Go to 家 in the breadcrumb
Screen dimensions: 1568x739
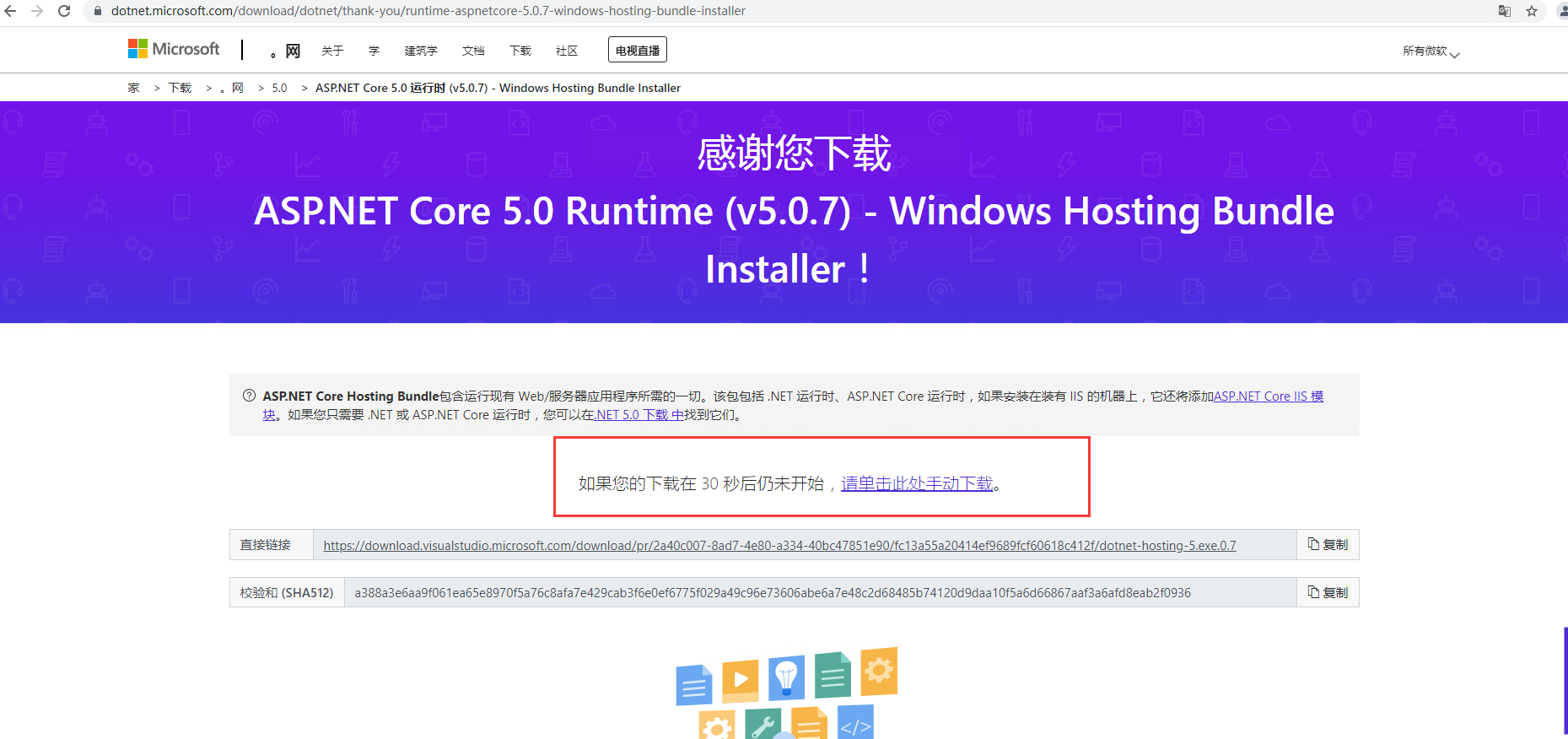pos(133,88)
